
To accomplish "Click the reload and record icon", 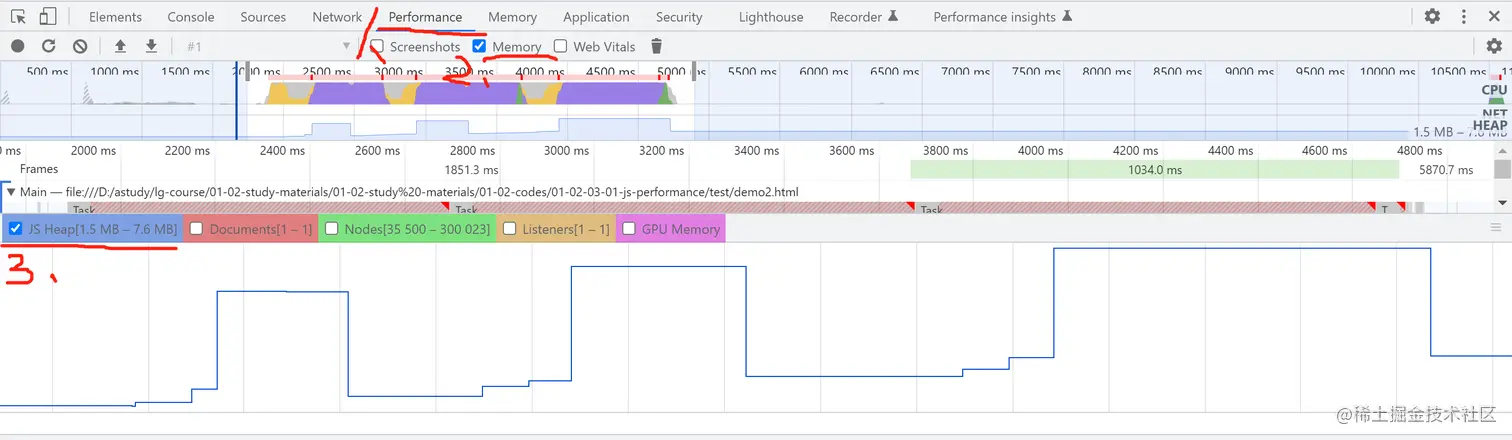I will pyautogui.click(x=48, y=46).
